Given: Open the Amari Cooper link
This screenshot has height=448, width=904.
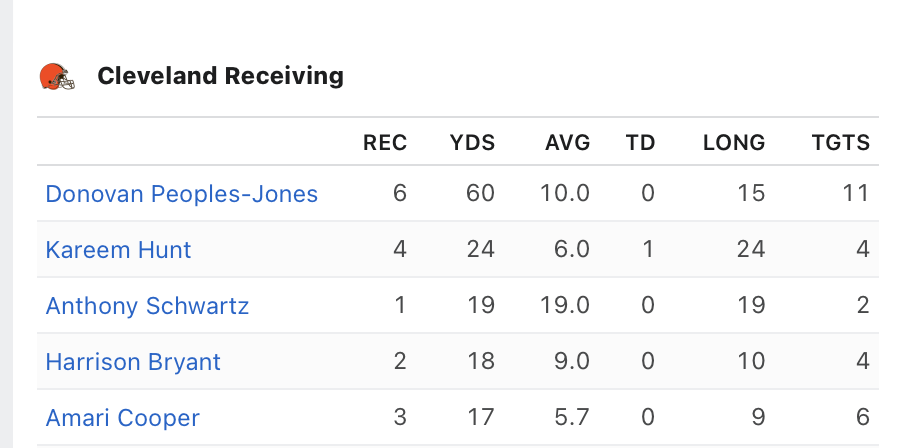Looking at the screenshot, I should tap(123, 418).
